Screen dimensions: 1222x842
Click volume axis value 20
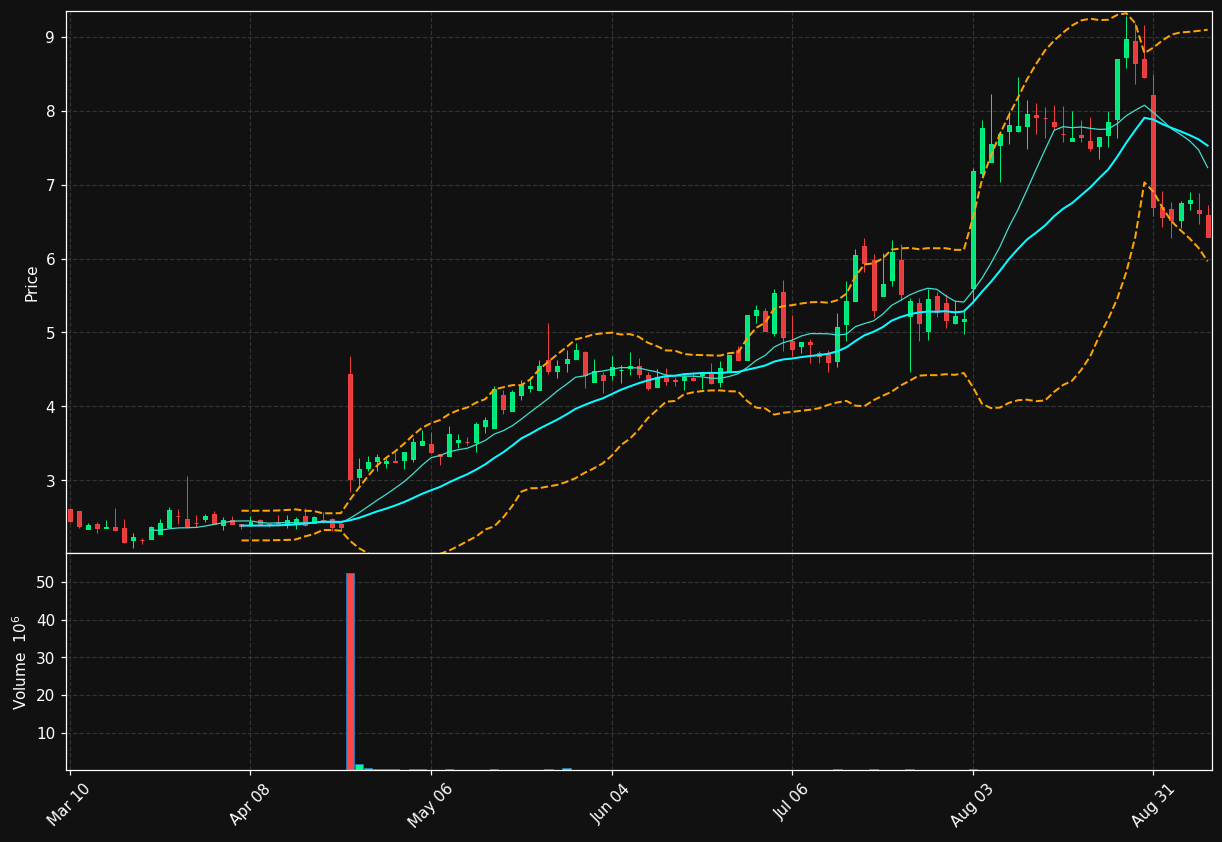46,696
